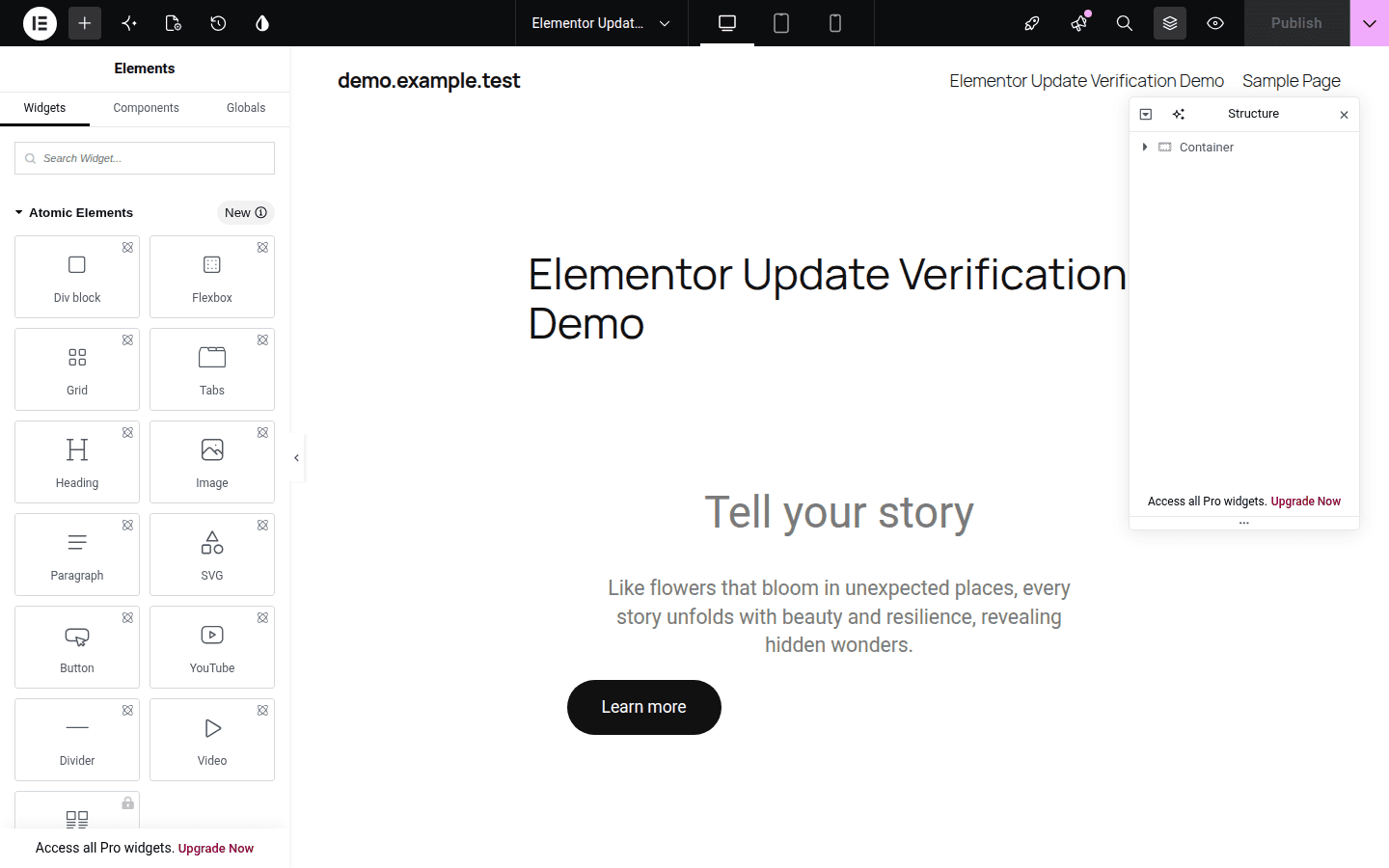Select the Div block widget

(77, 277)
